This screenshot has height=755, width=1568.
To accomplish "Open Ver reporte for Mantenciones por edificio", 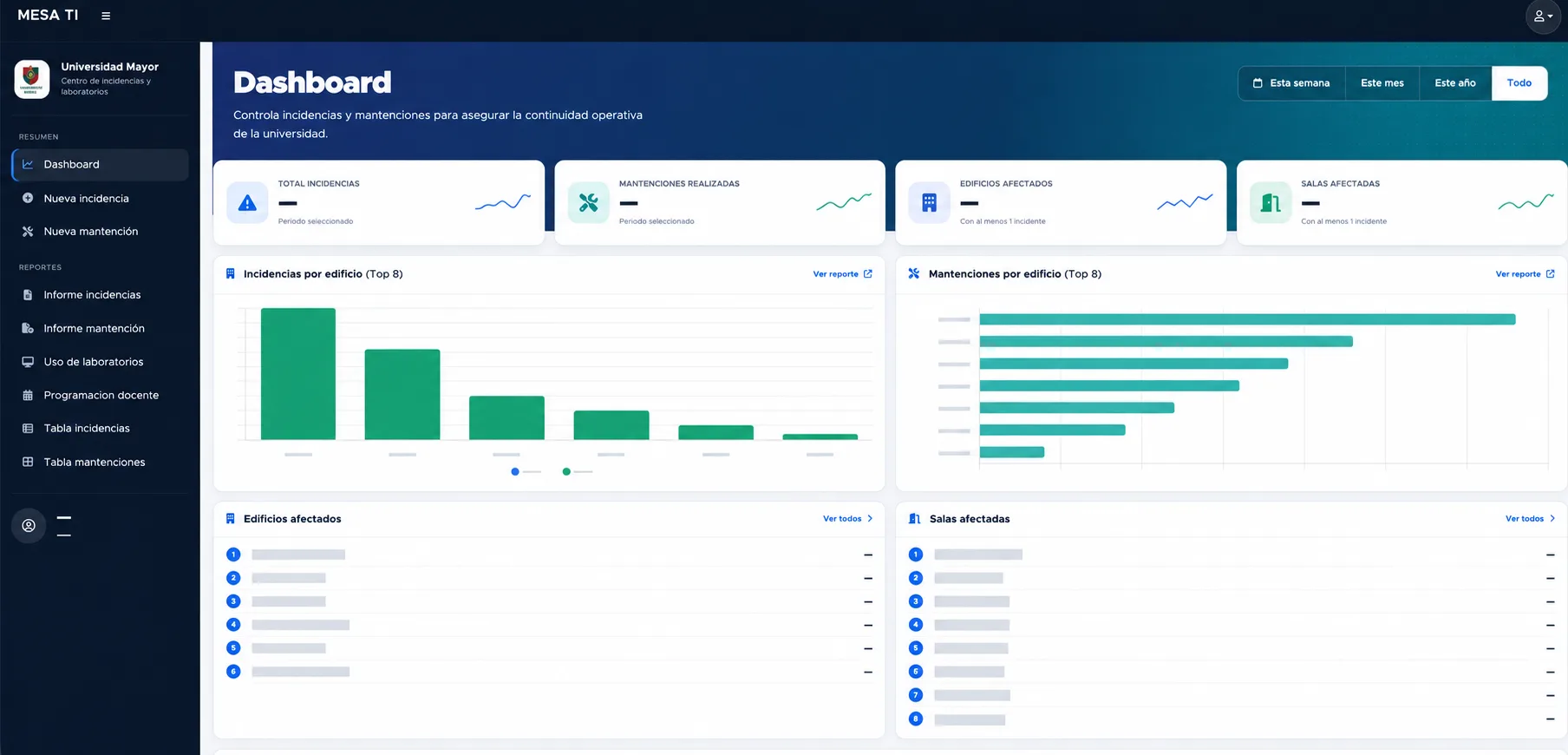I will coord(1525,274).
